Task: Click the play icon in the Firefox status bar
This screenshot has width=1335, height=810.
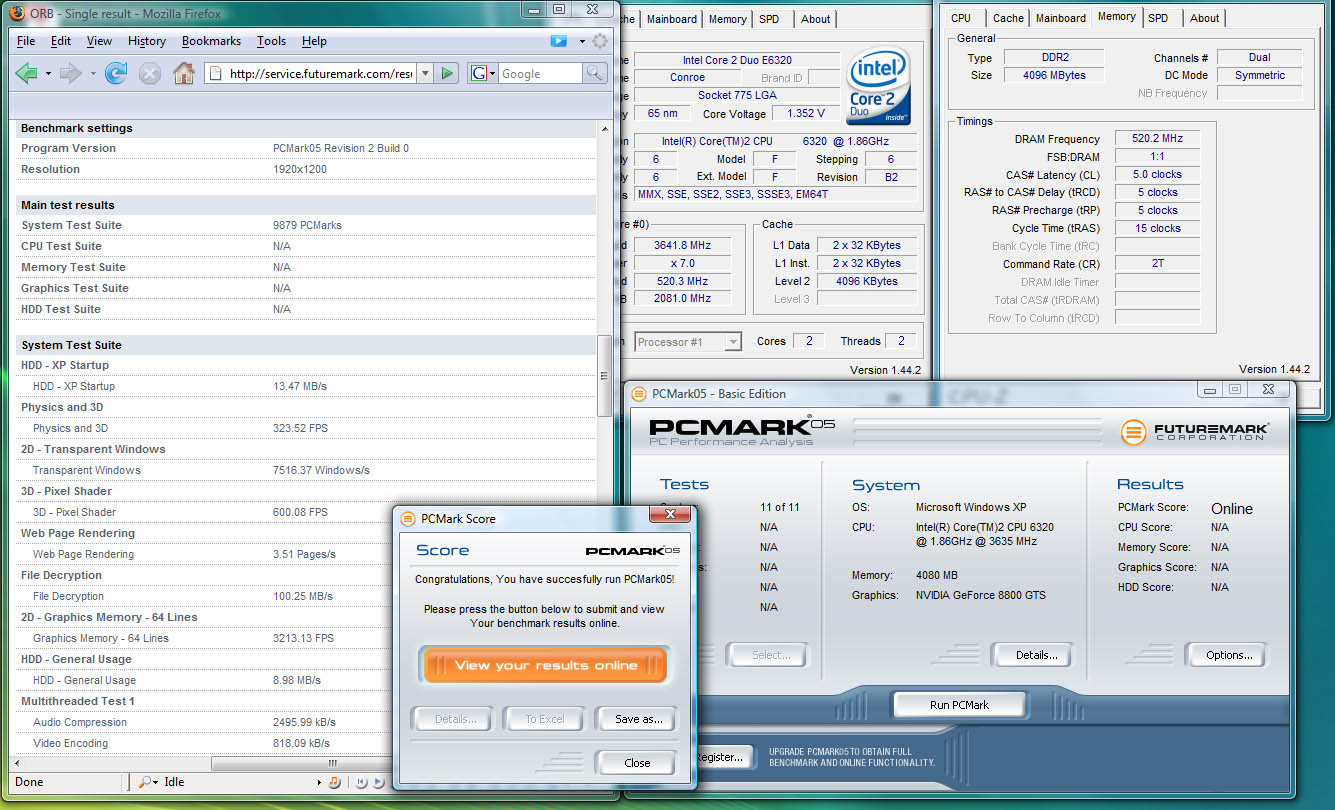Action: click(378, 782)
